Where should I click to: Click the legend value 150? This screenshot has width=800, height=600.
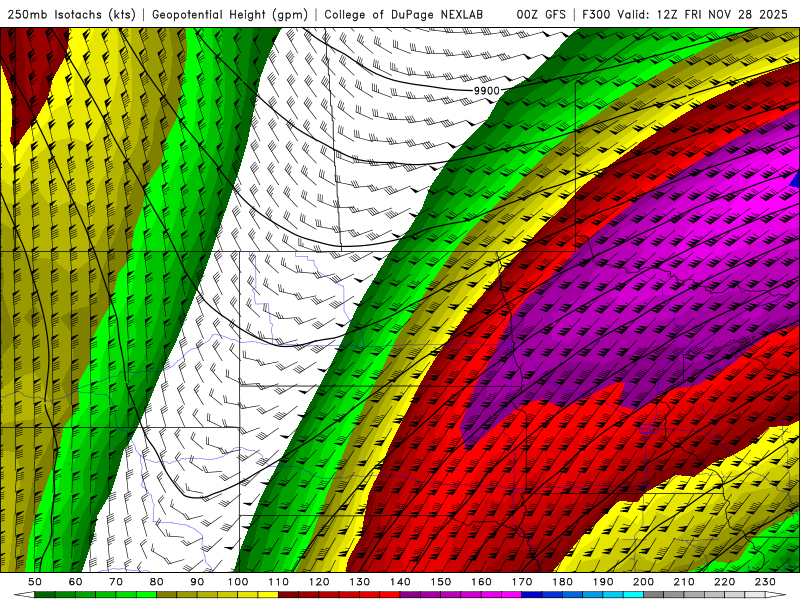pos(441,582)
